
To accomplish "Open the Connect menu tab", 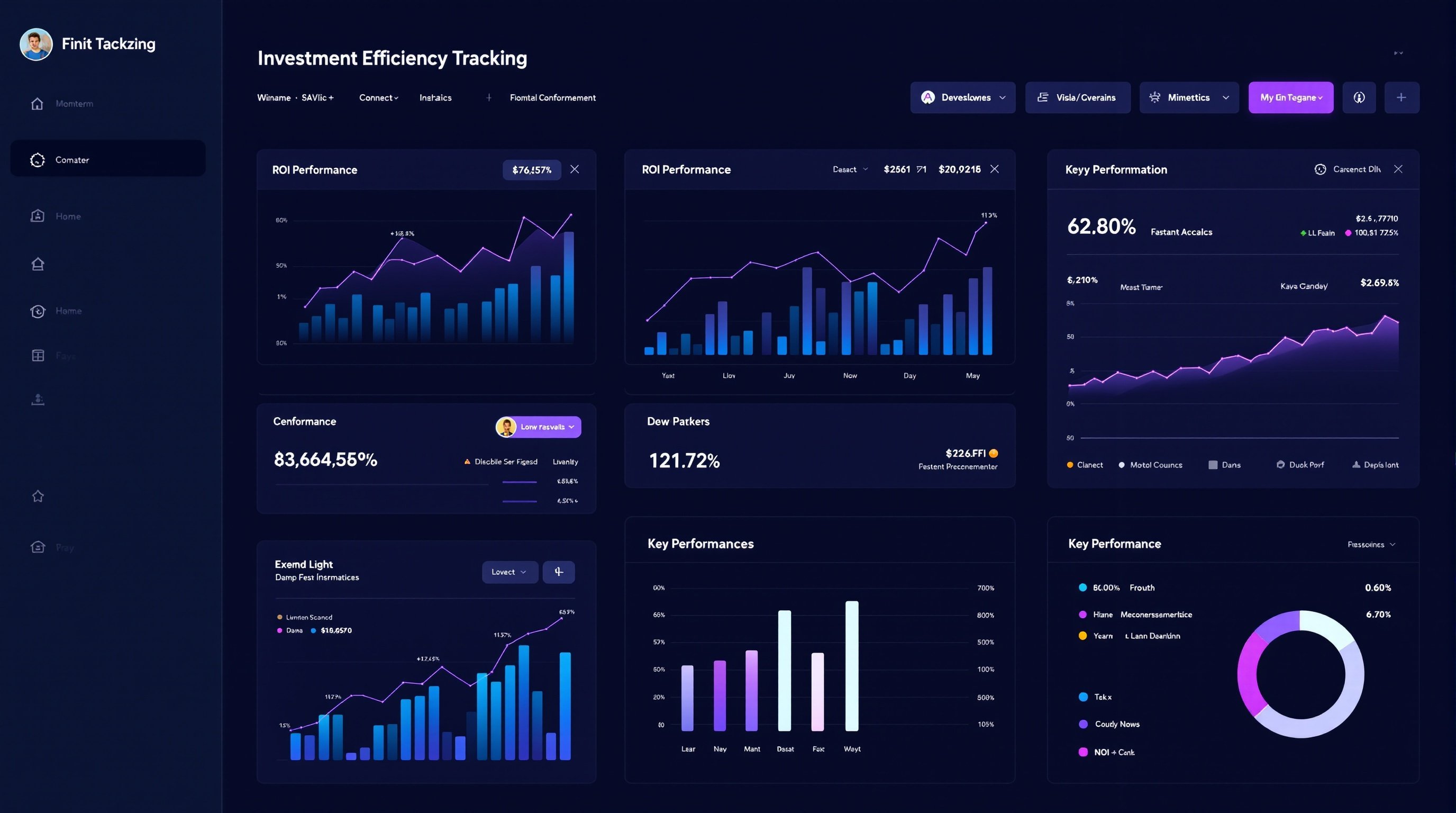I will pos(379,98).
